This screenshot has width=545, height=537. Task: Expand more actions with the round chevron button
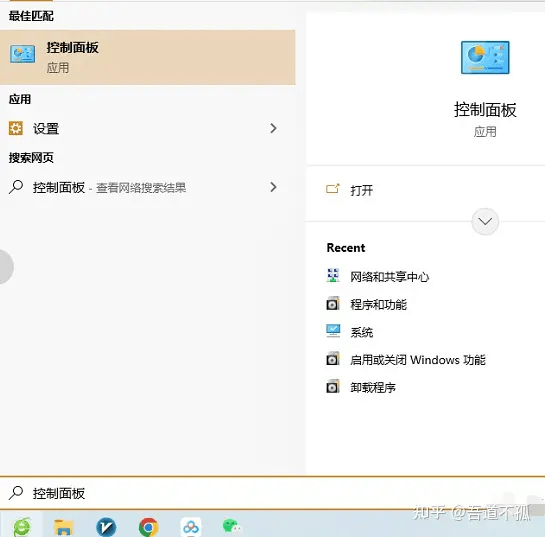click(x=485, y=221)
